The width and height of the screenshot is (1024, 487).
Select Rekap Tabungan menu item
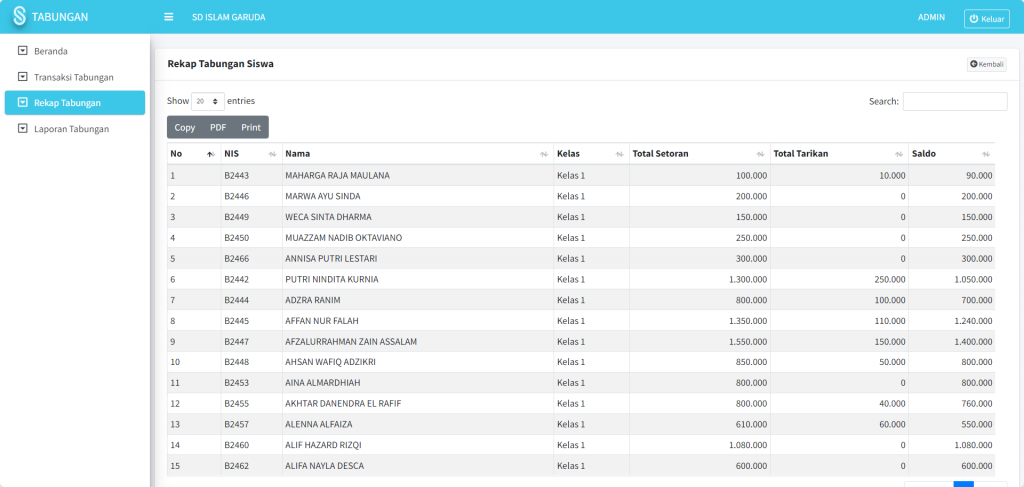(x=75, y=102)
